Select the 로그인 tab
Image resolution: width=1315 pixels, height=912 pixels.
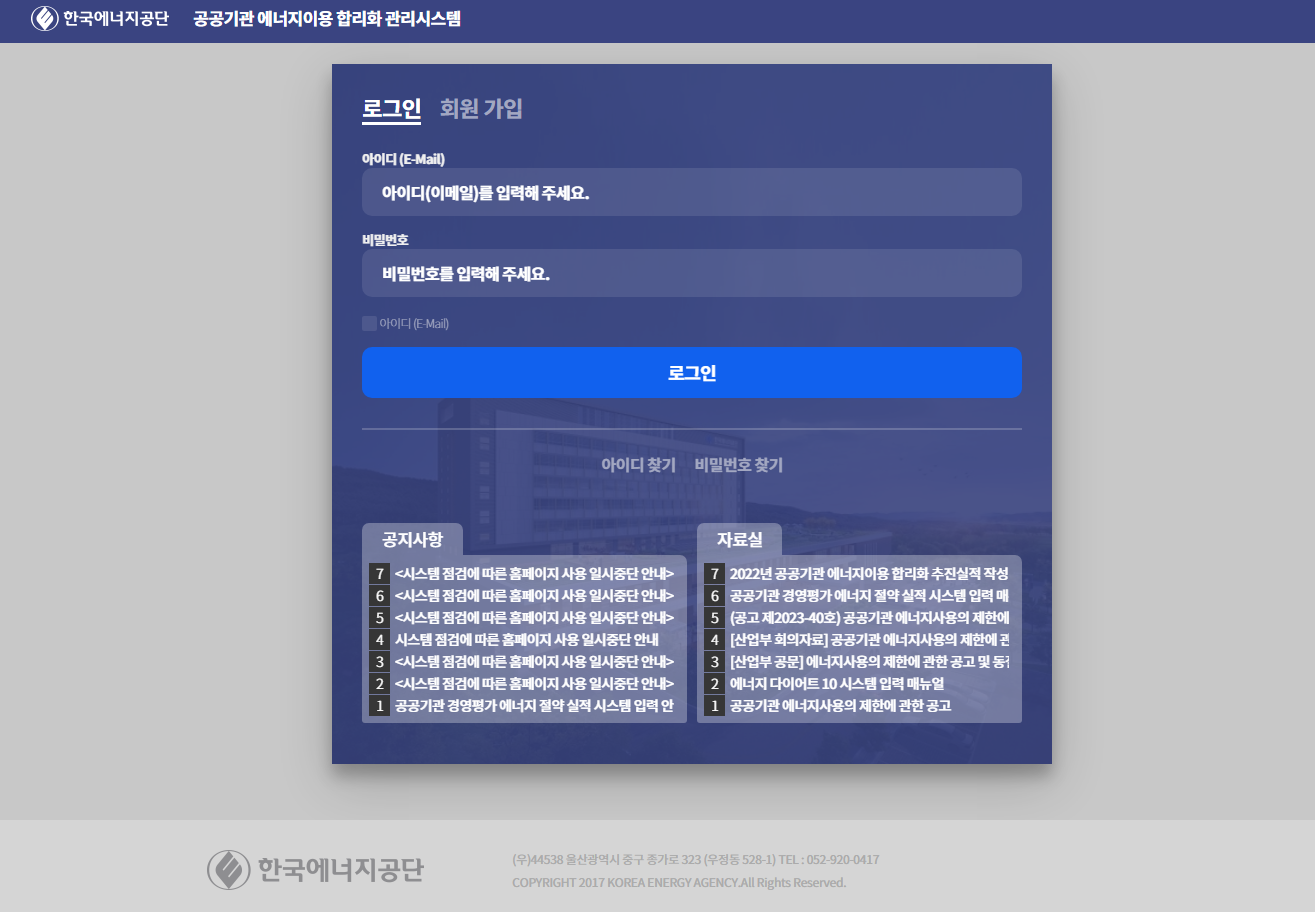[x=390, y=107]
